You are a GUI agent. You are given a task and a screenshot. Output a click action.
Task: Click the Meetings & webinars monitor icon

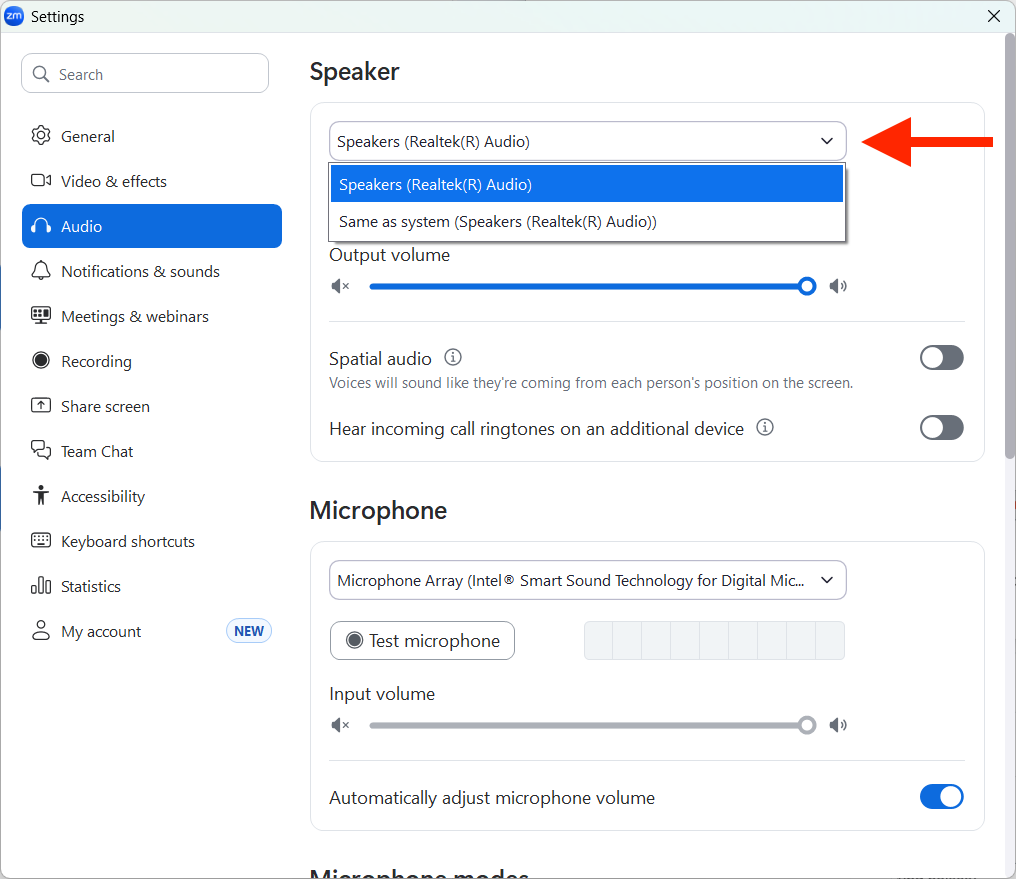point(41,315)
